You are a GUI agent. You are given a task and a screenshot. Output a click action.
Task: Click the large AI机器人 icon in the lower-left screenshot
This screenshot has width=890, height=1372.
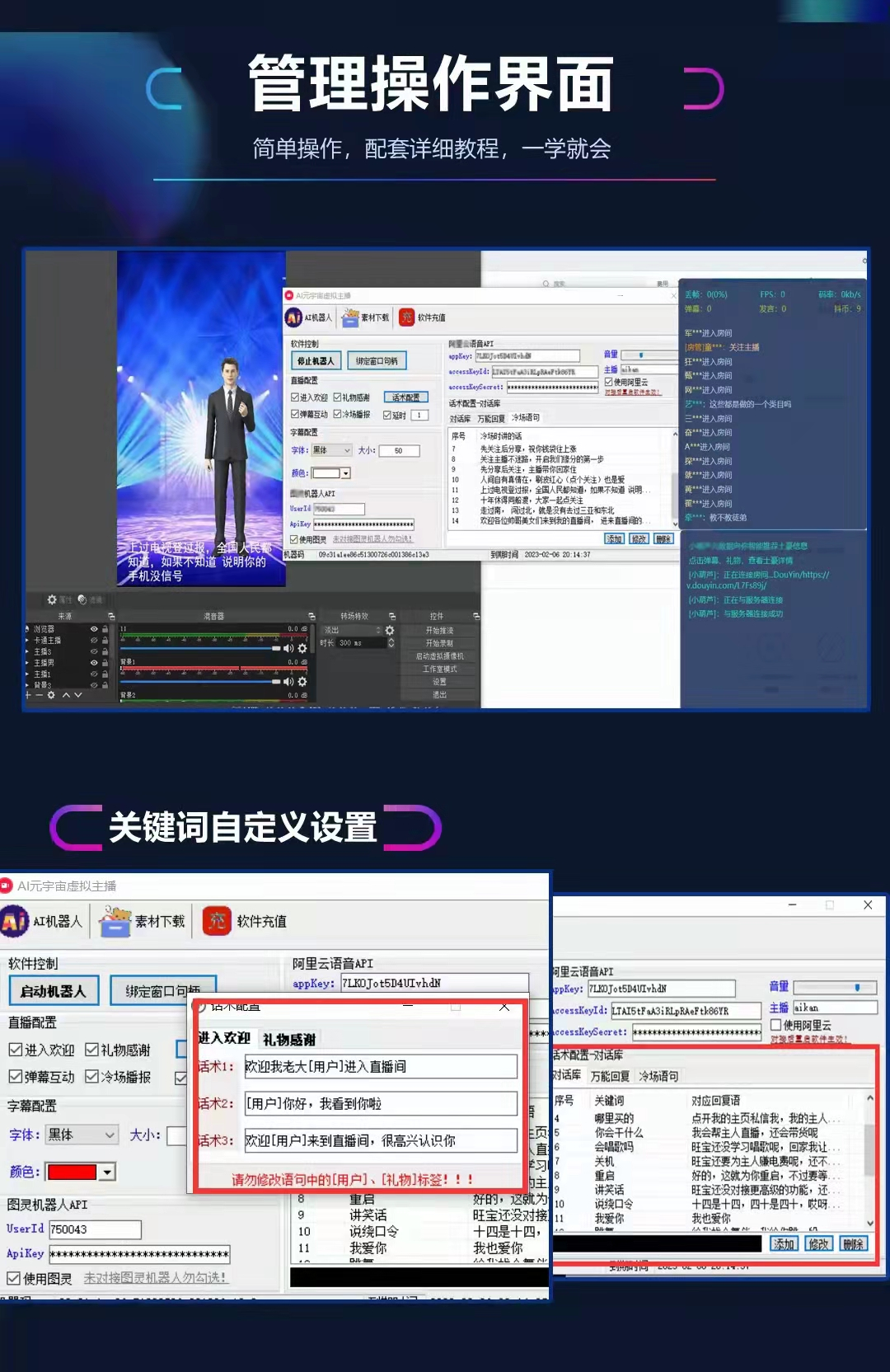coord(14,921)
